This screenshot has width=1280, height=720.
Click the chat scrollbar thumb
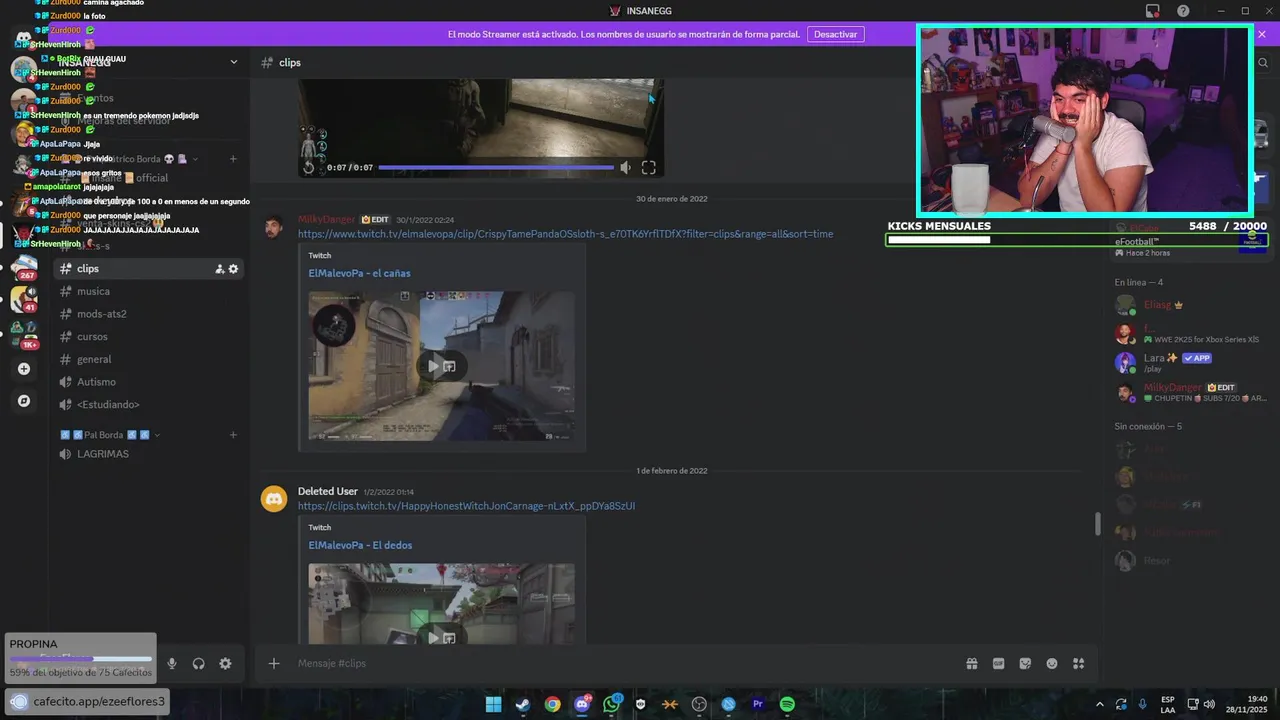coord(1098,523)
